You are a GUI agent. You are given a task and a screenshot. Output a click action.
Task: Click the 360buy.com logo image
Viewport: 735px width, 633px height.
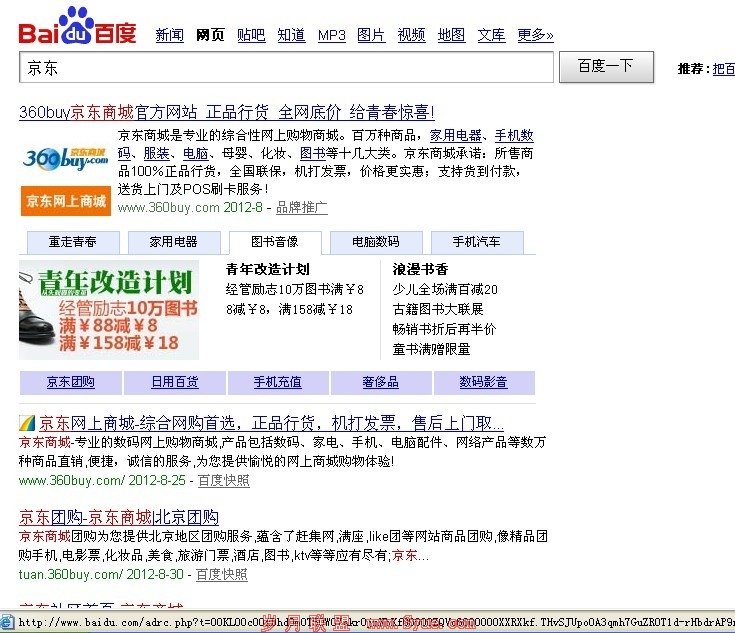pos(66,158)
